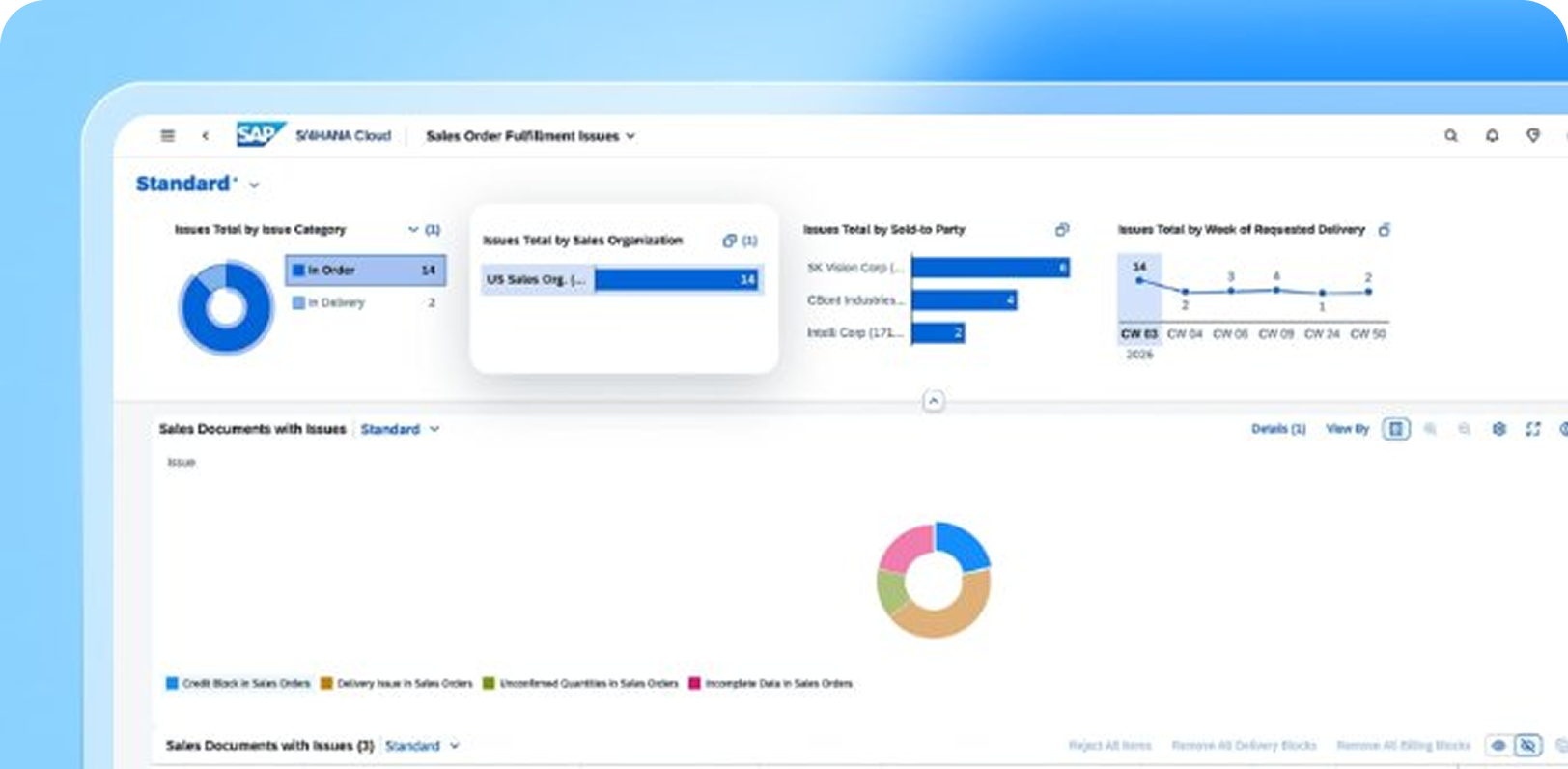Viewport: 1568px width, 769px height.
Task: Select the In Order category bar
Action: click(366, 271)
